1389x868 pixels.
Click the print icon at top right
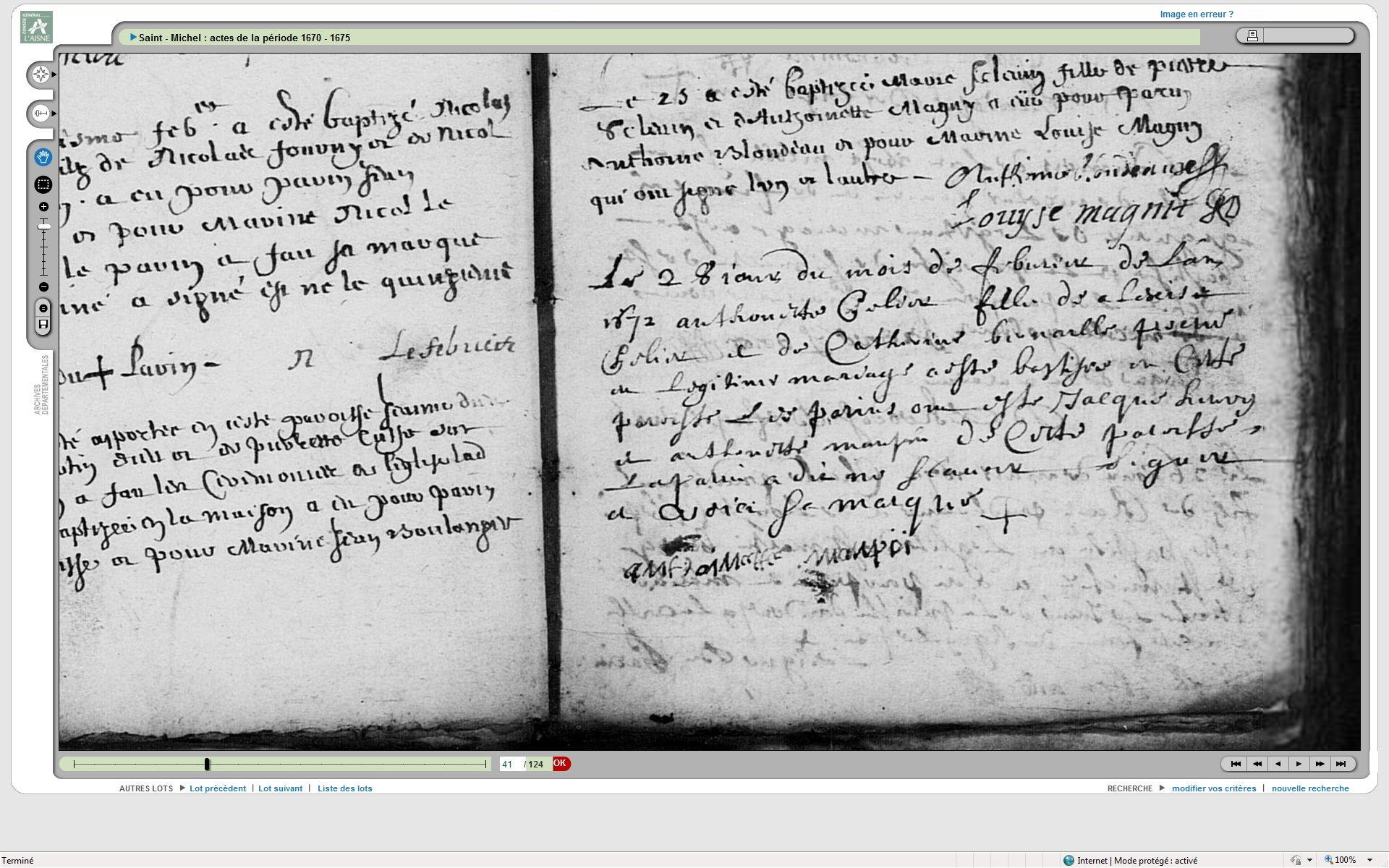point(1252,35)
